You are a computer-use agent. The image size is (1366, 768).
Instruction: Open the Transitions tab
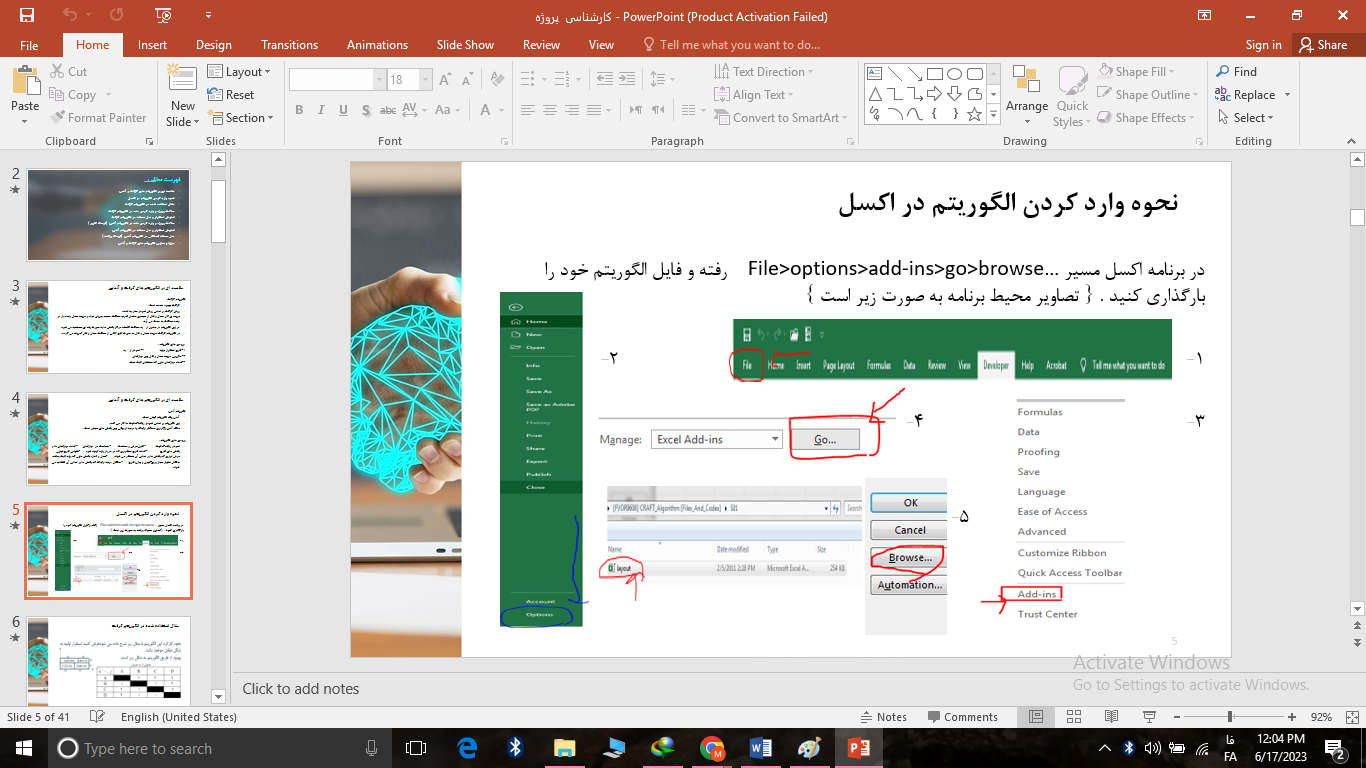(x=289, y=45)
